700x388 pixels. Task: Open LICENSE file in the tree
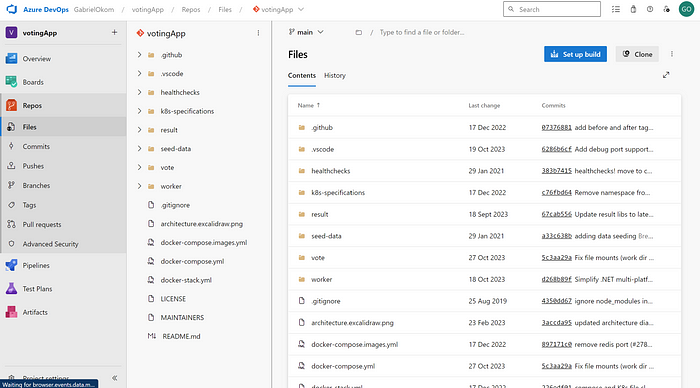point(173,299)
